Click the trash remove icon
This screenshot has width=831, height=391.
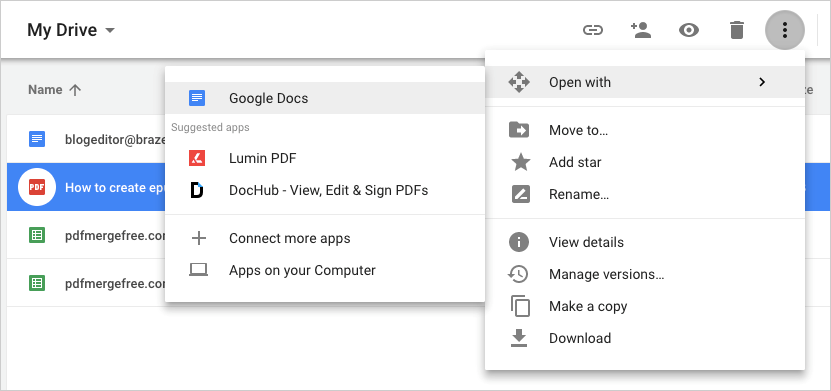point(737,30)
